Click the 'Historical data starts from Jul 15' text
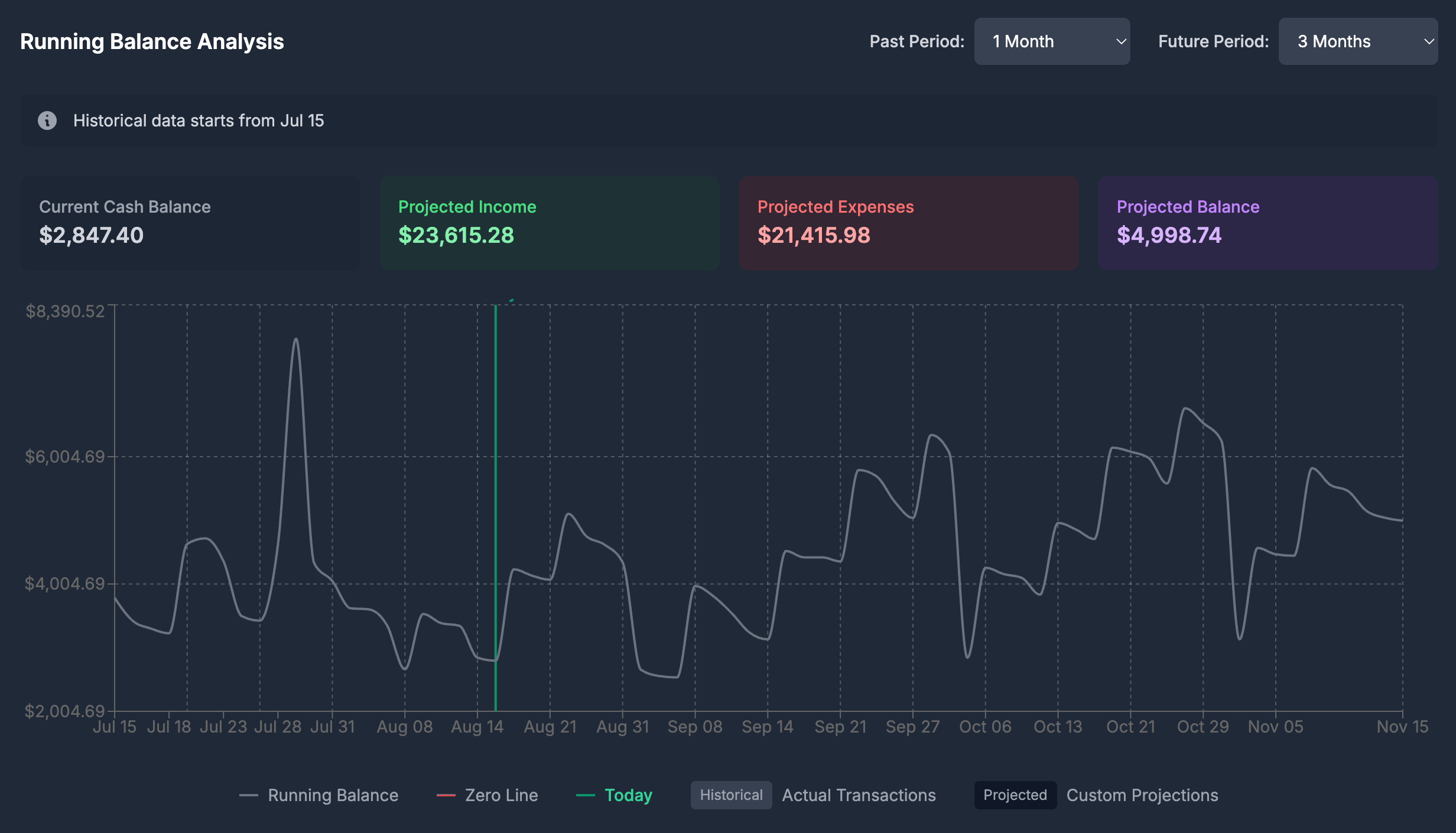This screenshot has height=833, width=1456. point(199,121)
